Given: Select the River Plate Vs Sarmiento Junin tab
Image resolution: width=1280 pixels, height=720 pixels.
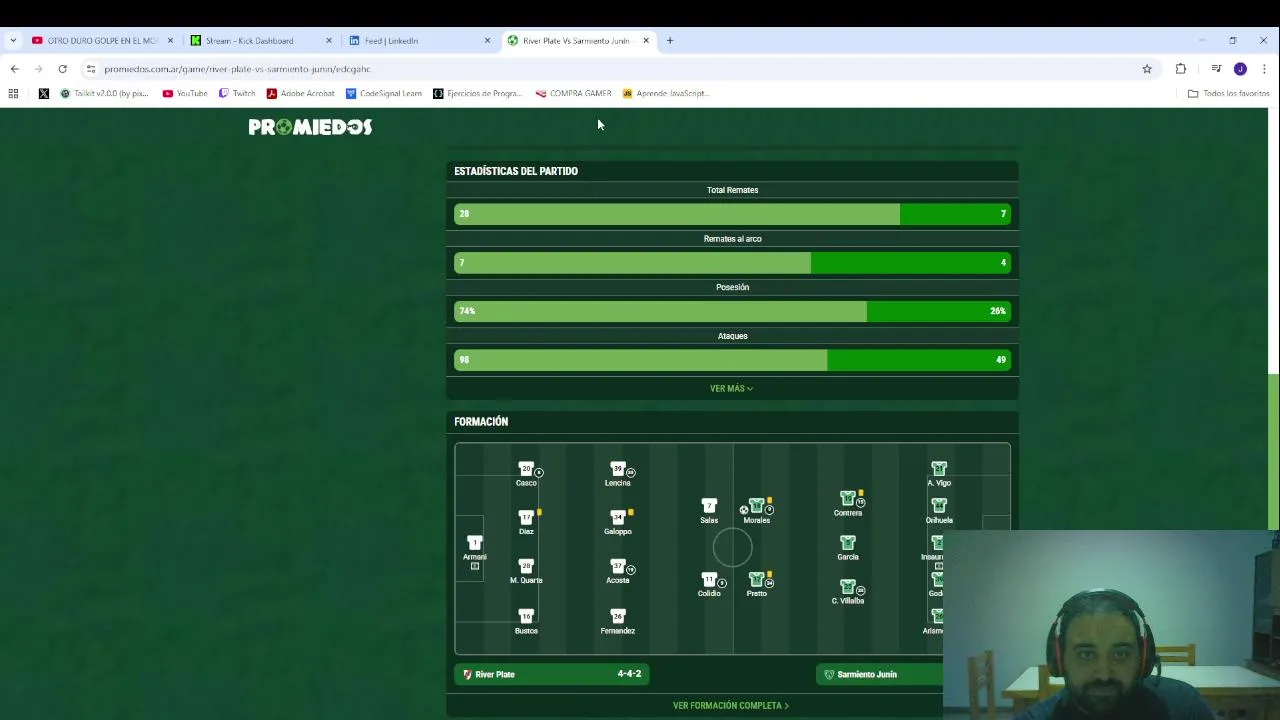Looking at the screenshot, I should (x=579, y=41).
